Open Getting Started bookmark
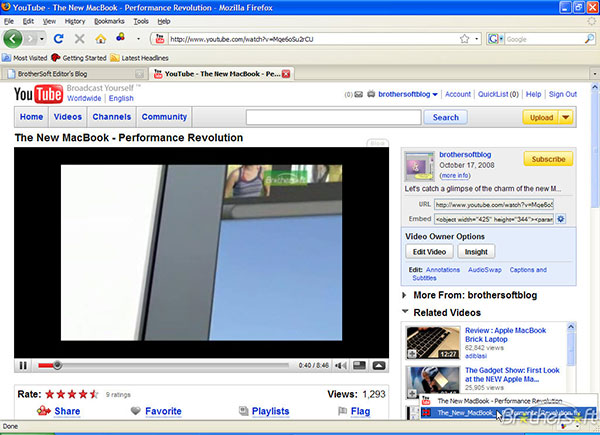The image size is (600, 435). [79, 58]
